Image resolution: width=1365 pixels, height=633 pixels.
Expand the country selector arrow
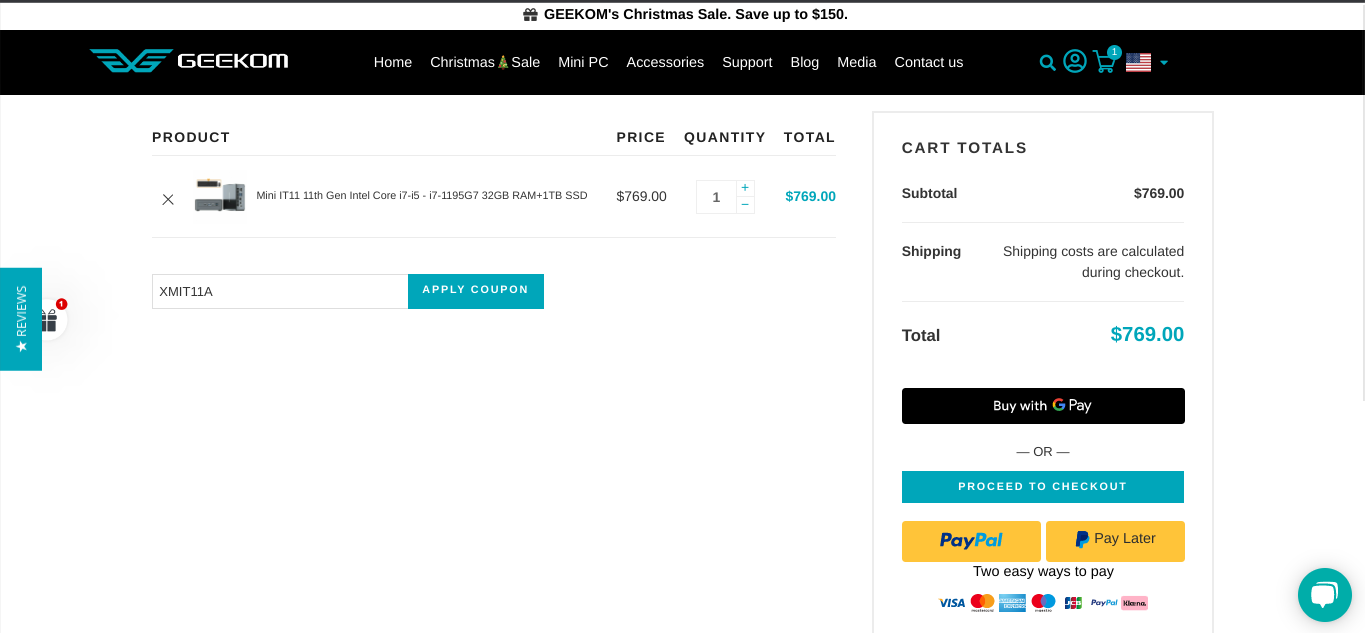[1164, 63]
